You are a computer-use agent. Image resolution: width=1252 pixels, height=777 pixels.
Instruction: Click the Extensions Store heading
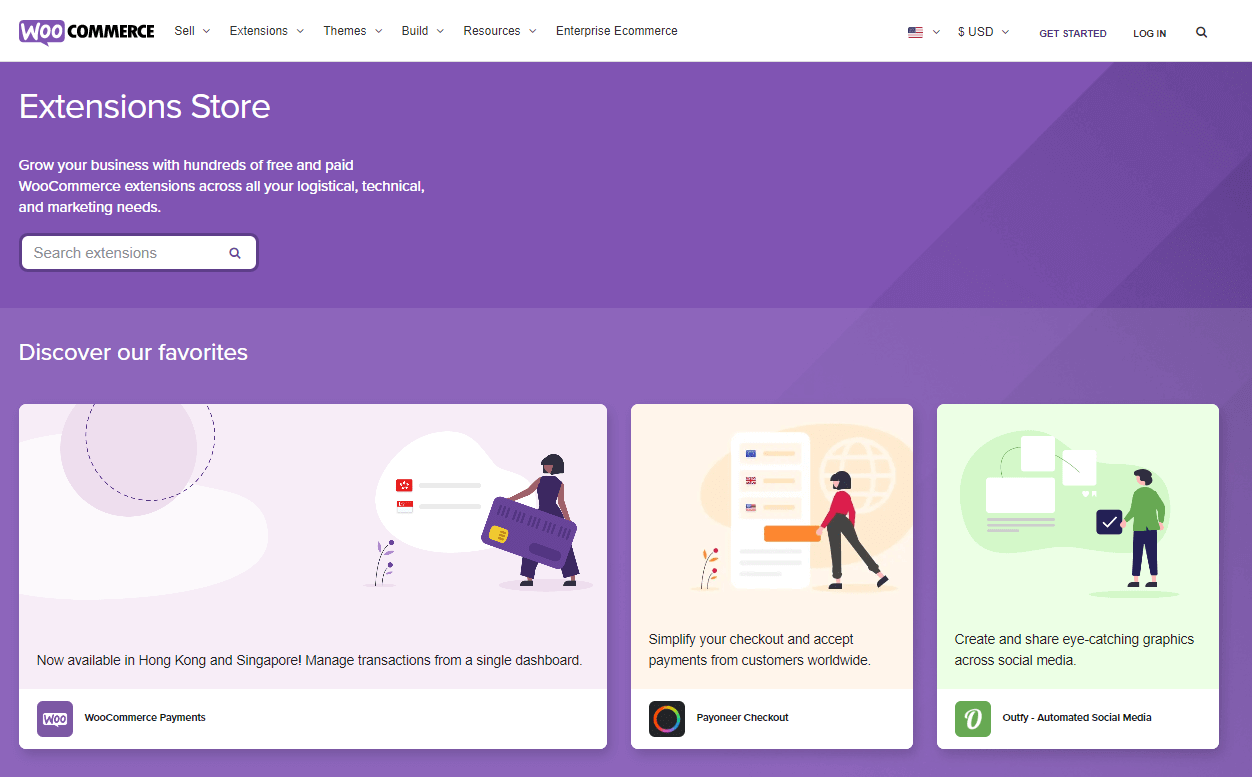coord(145,106)
